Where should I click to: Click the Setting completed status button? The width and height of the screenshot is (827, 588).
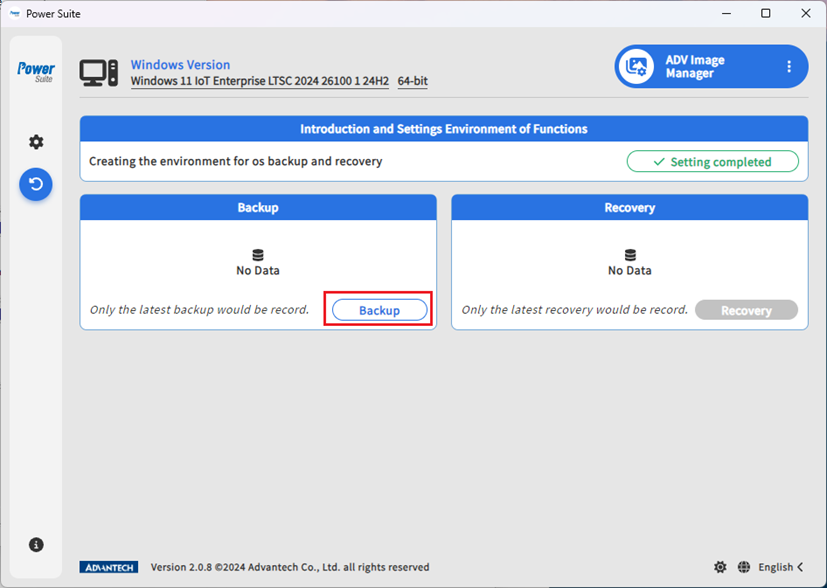(712, 162)
